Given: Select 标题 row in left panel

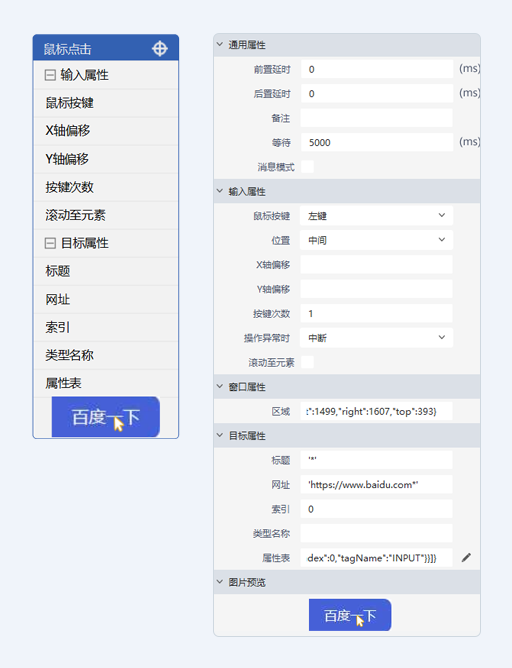Looking at the screenshot, I should tap(106, 271).
